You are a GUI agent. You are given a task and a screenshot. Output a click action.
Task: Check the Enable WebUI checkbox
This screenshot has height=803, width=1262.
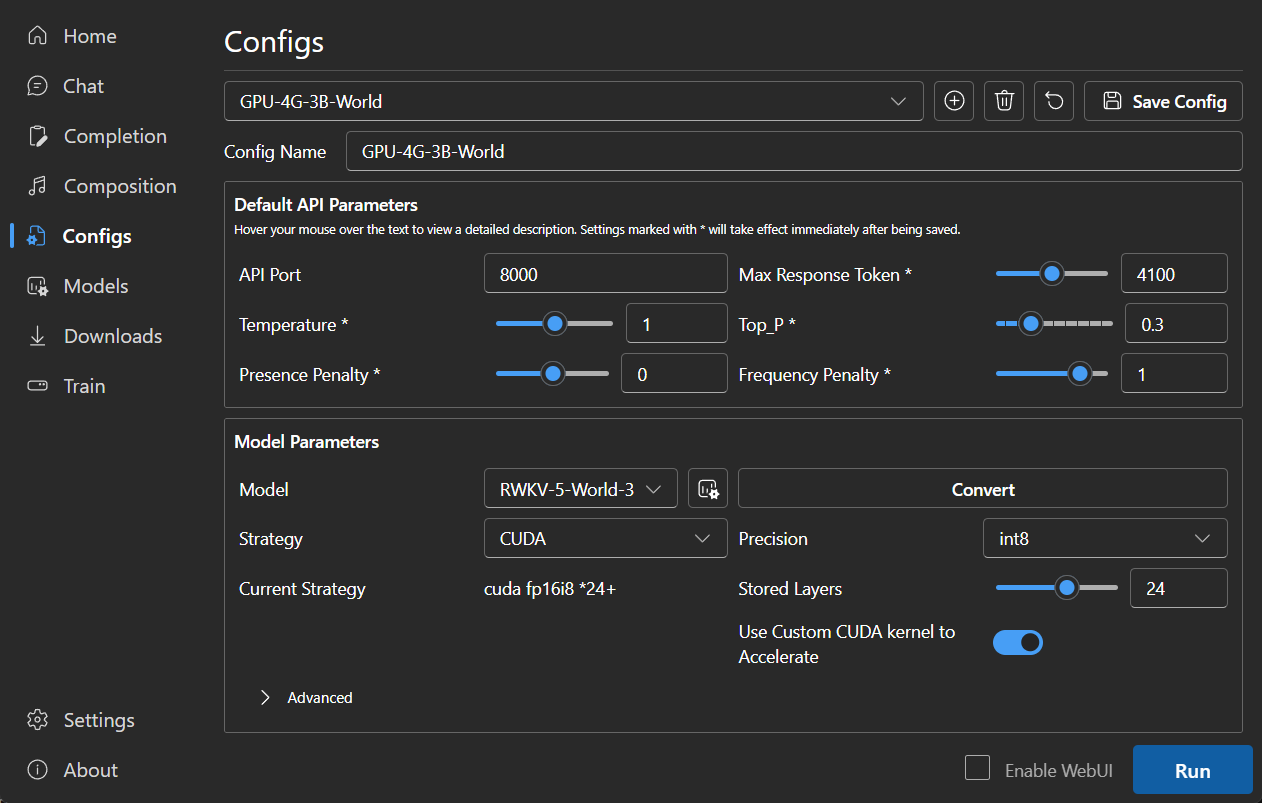pos(977,768)
